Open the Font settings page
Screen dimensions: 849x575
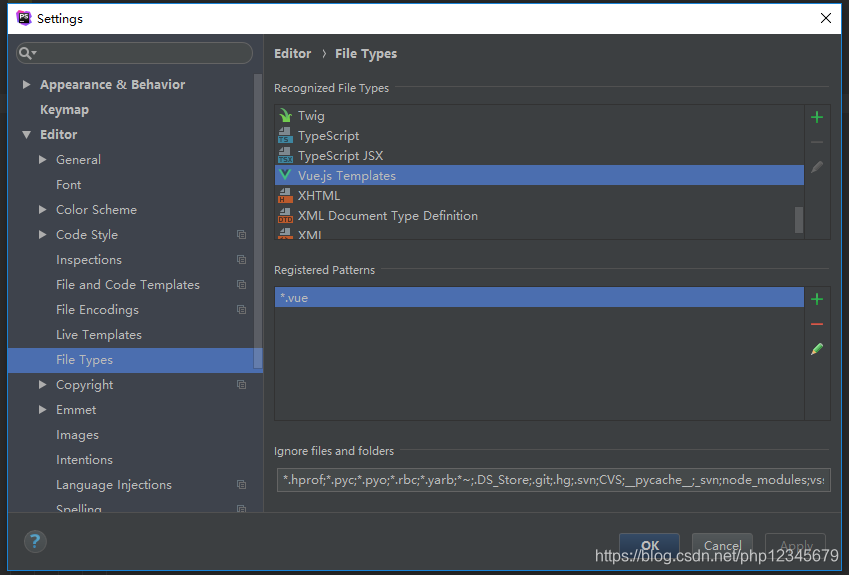[69, 185]
